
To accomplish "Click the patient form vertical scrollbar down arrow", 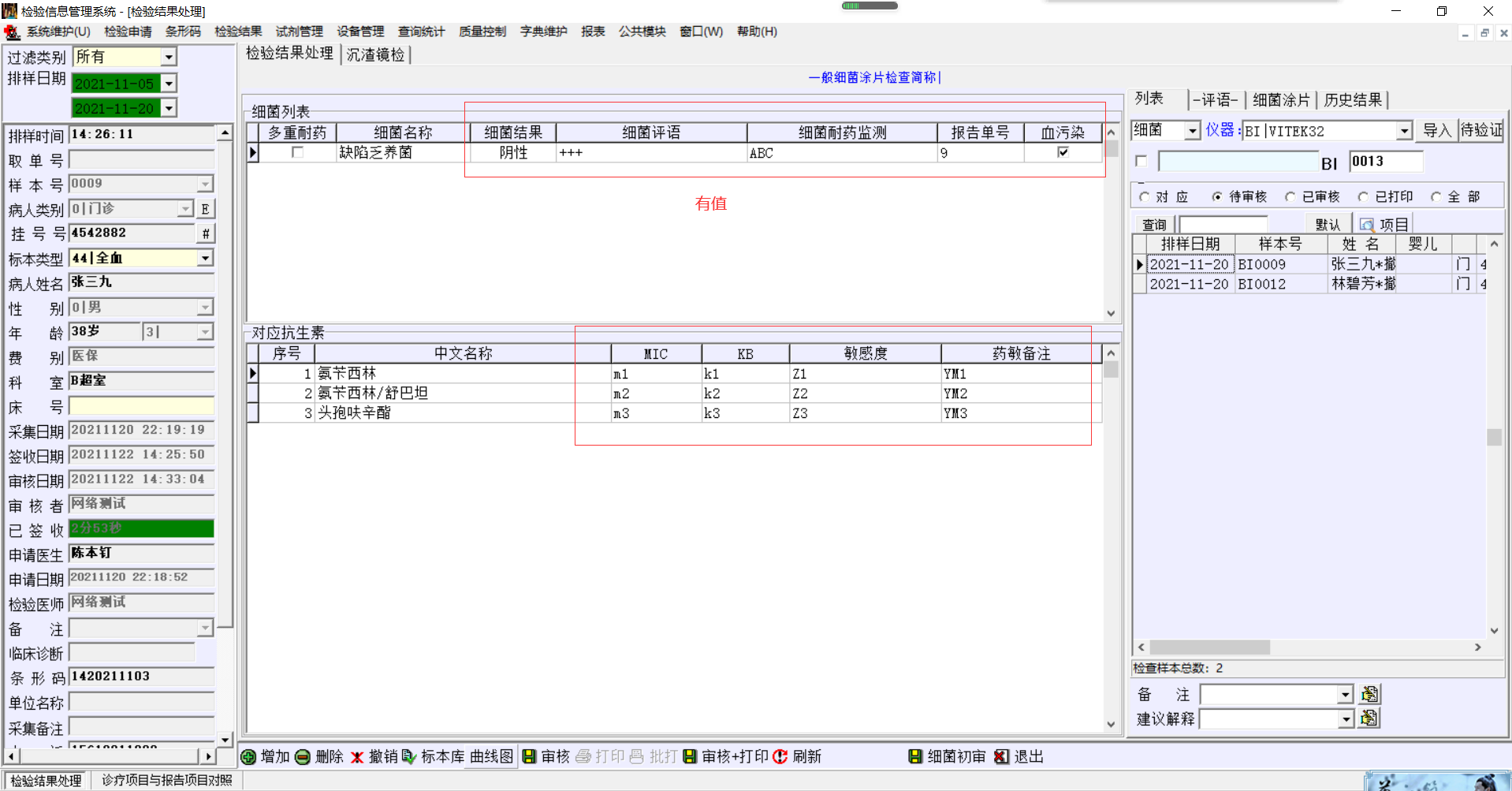I will tap(225, 739).
